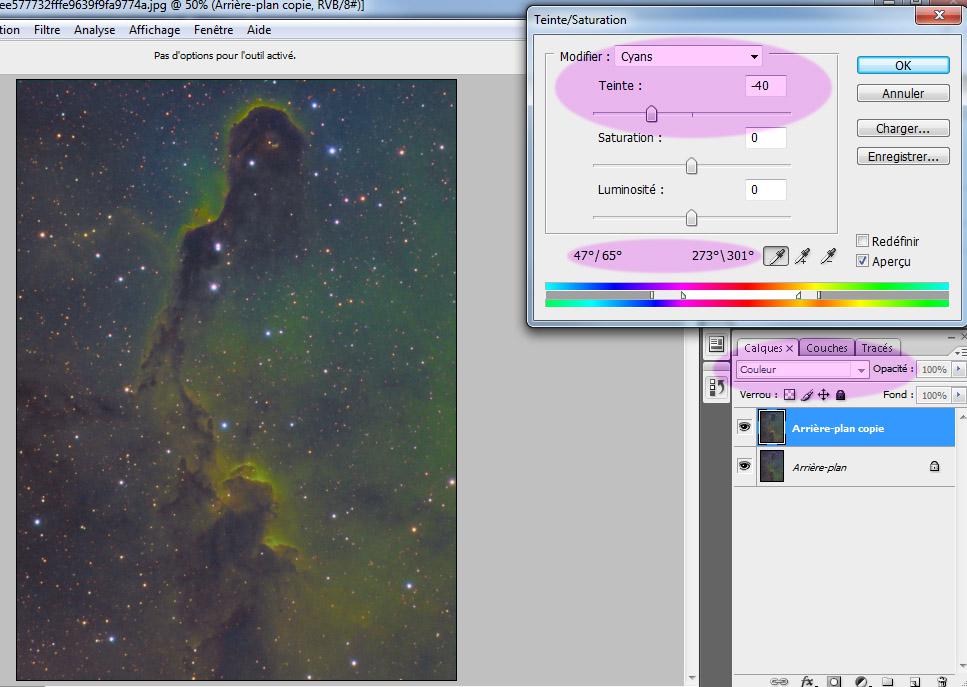Add a layer mask from panel footer
This screenshot has width=967, height=687.
834,681
